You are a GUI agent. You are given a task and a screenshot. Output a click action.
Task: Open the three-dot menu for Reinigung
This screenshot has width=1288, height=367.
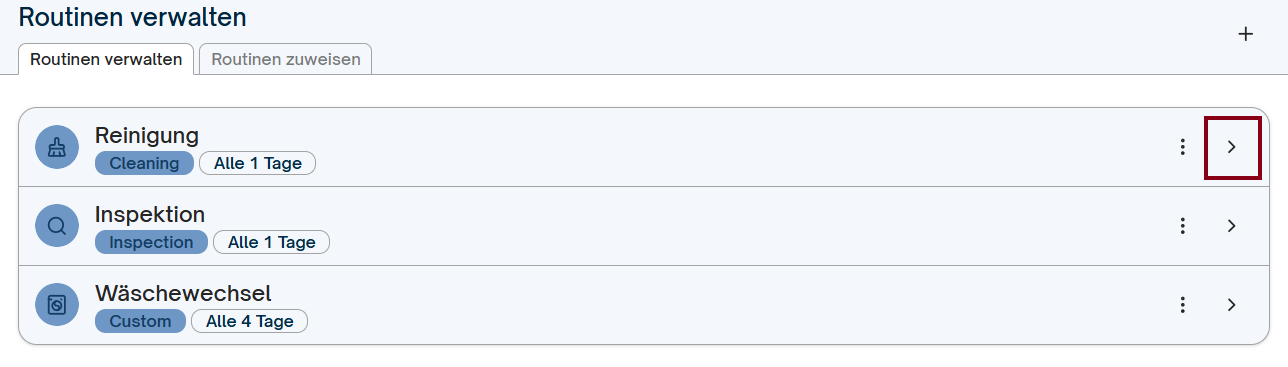[1183, 147]
